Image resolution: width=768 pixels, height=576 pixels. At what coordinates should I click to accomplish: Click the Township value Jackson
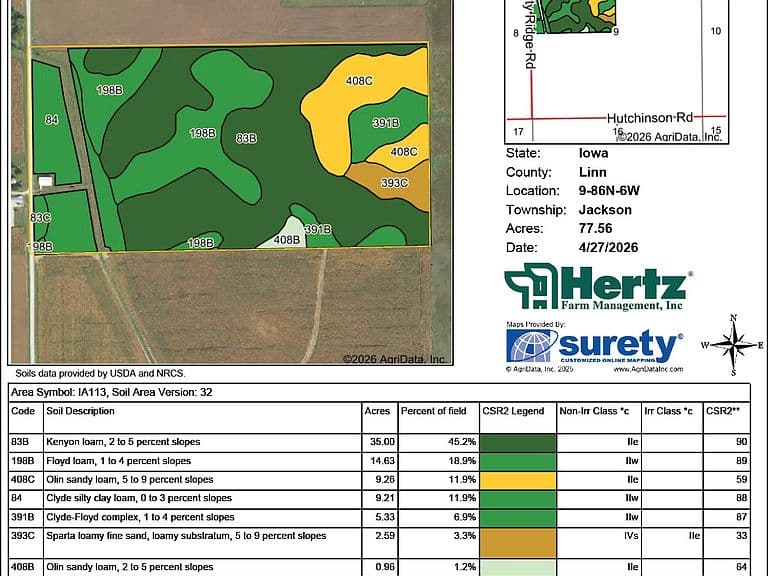(x=605, y=210)
